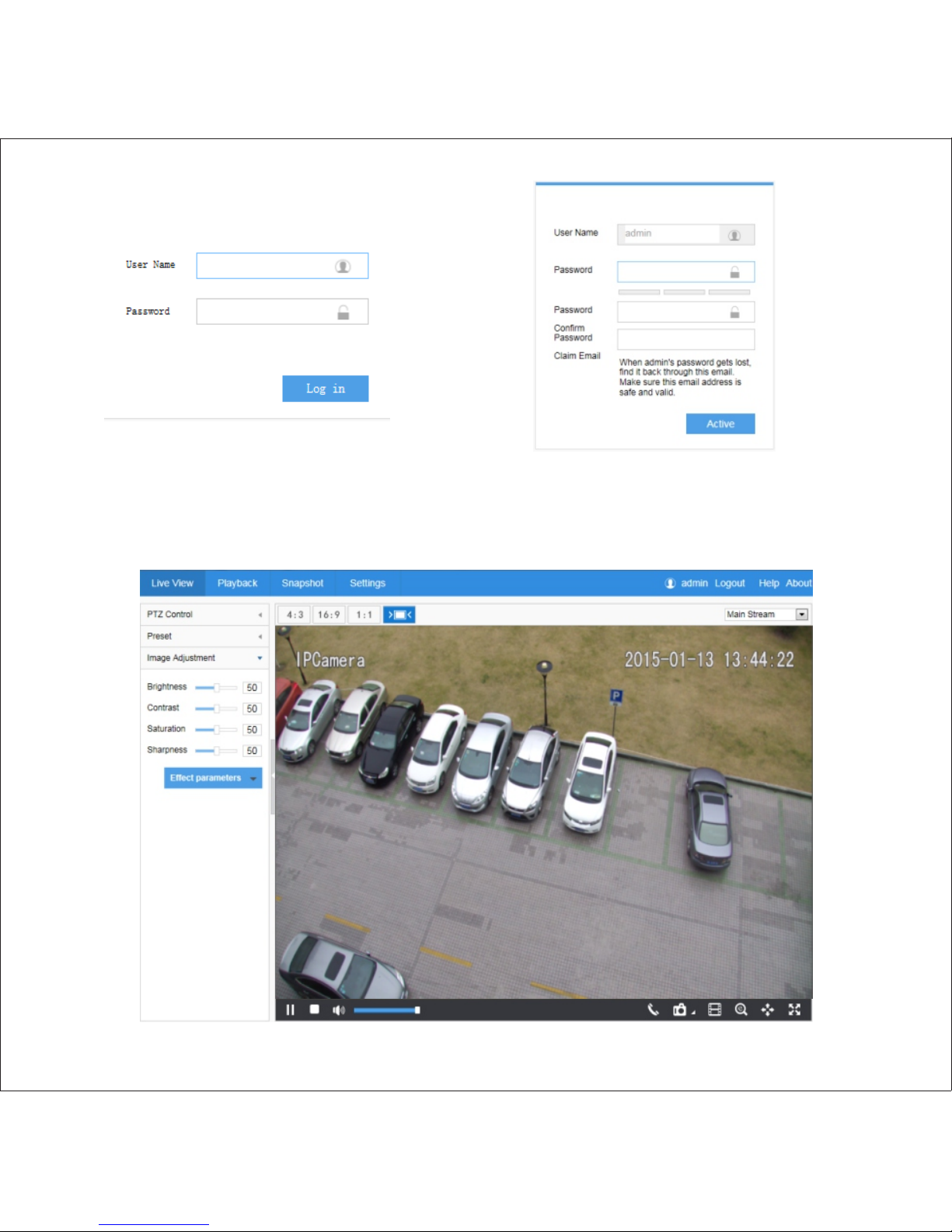Switch video ratio to 16:9
This screenshot has width=952, height=1232.
(329, 615)
